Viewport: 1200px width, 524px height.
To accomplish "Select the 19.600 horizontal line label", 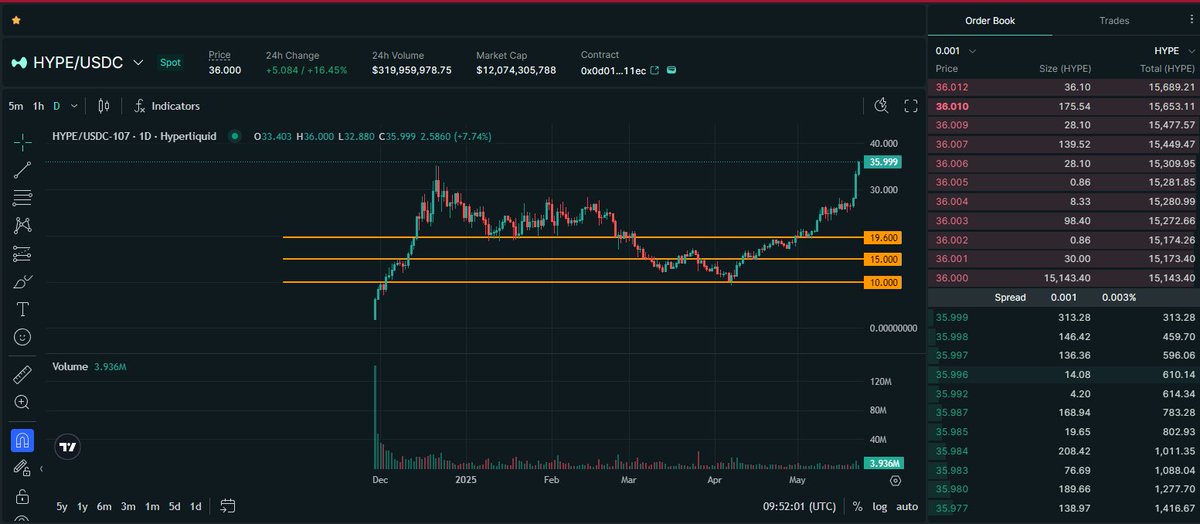I will tap(885, 238).
